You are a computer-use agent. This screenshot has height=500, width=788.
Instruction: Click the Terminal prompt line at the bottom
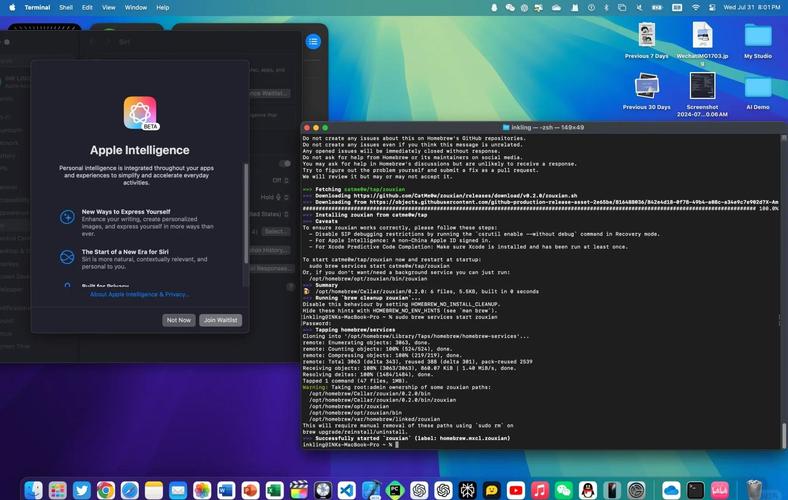[x=350, y=445]
